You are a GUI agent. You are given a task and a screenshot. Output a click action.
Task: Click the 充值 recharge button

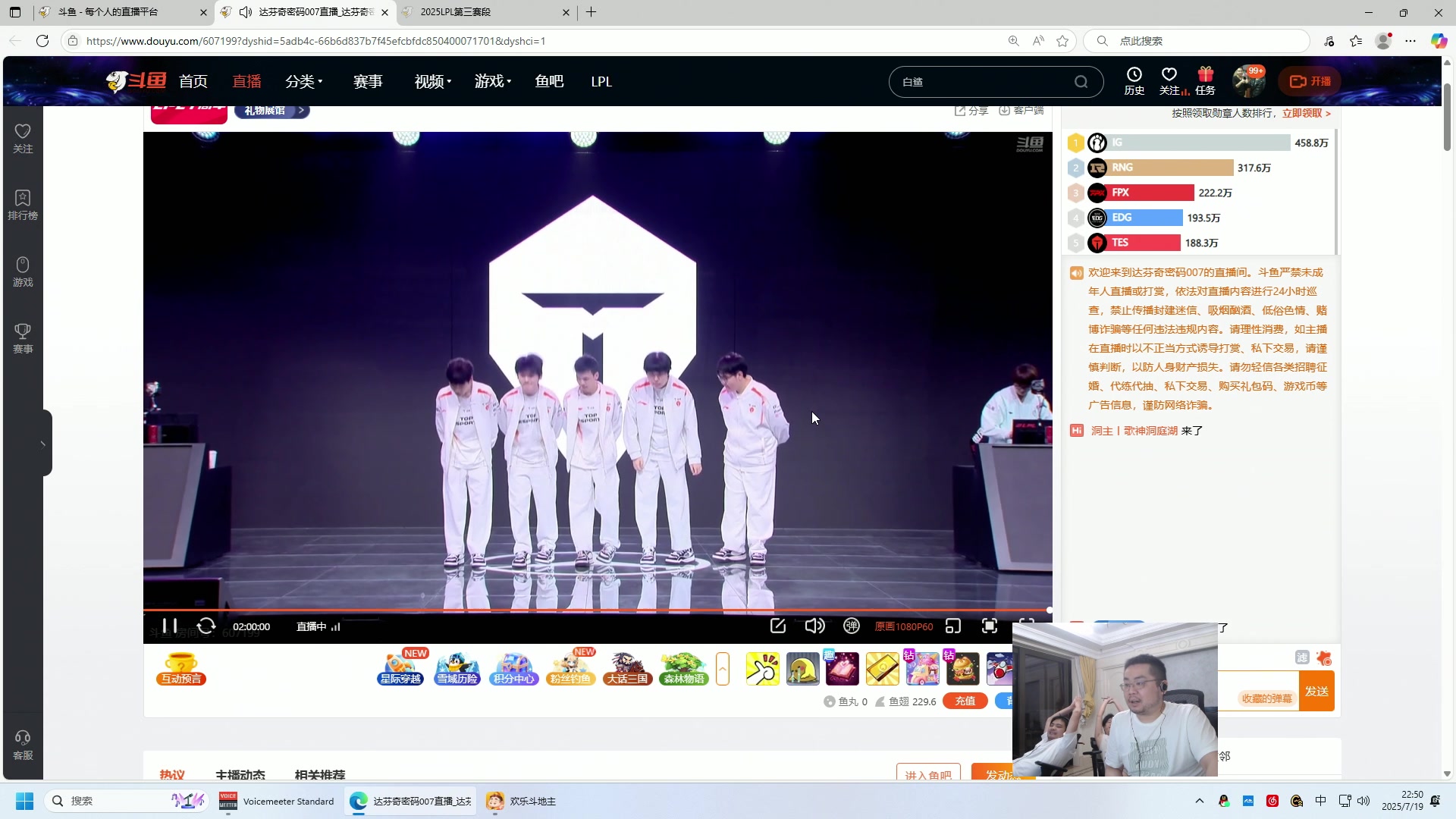(965, 701)
